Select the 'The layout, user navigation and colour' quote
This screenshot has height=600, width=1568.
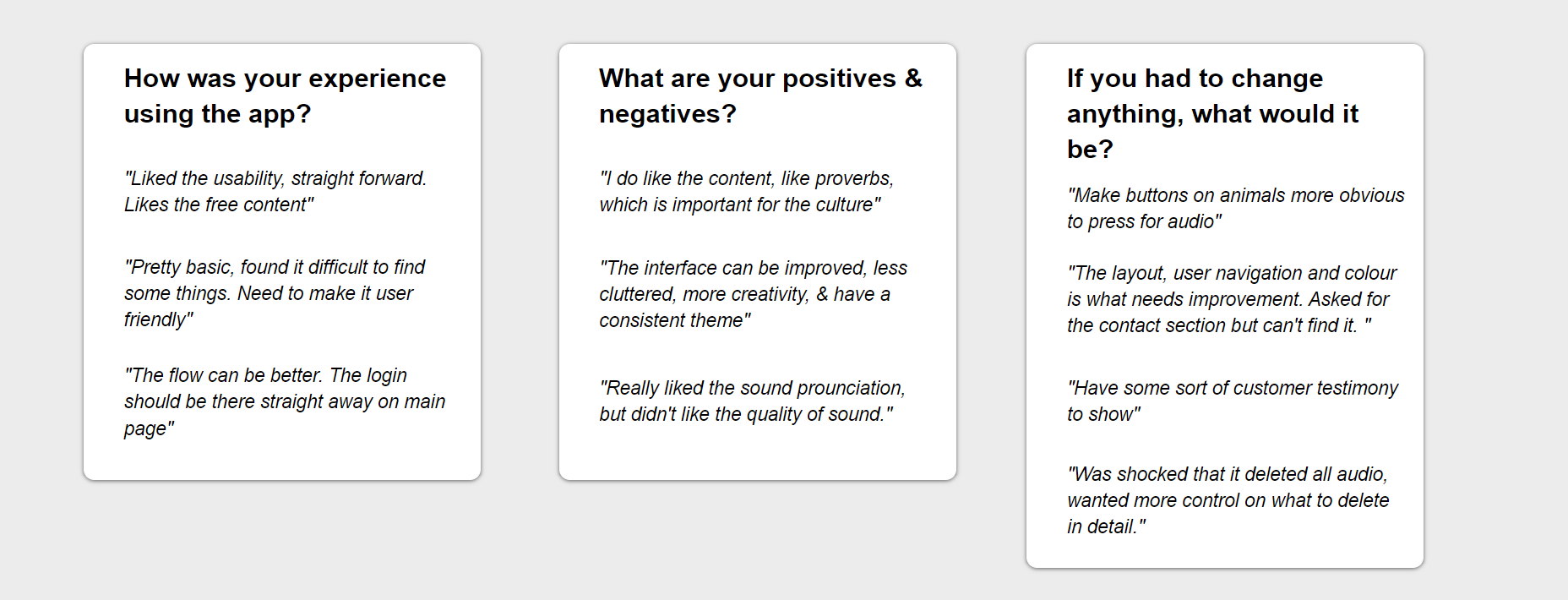click(x=1232, y=299)
